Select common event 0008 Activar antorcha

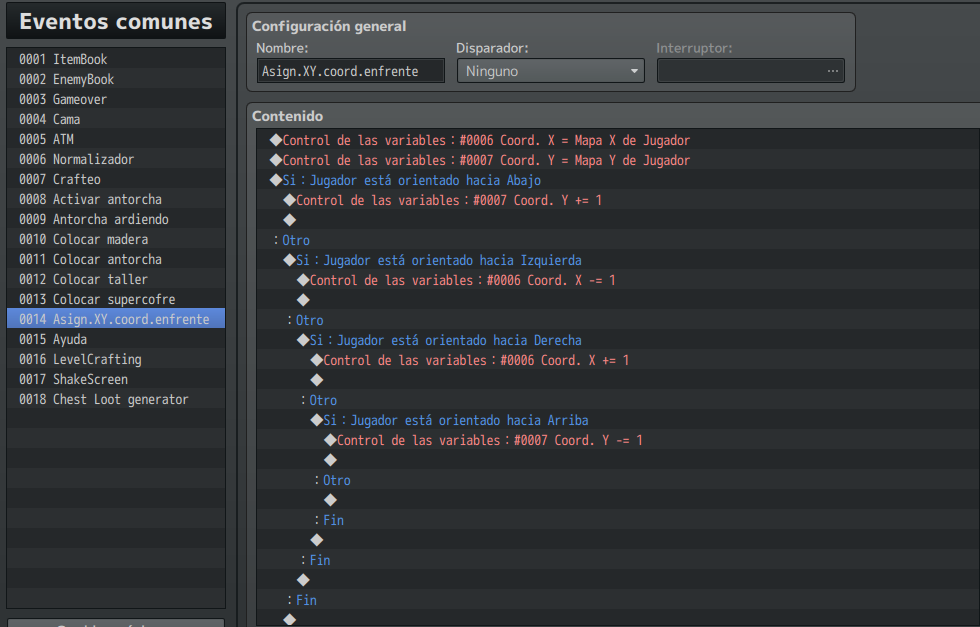116,199
